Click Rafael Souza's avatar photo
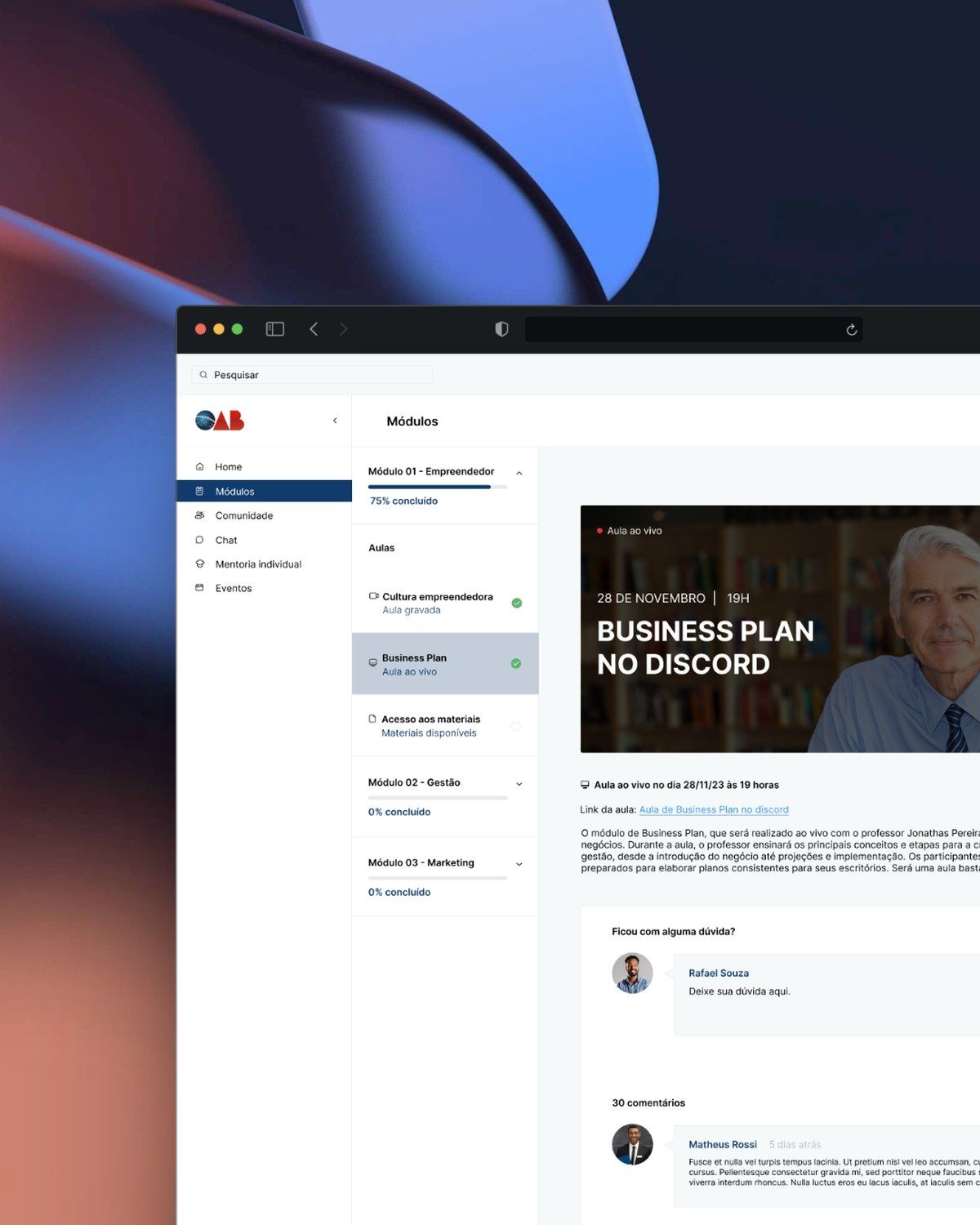 pyautogui.click(x=632, y=973)
